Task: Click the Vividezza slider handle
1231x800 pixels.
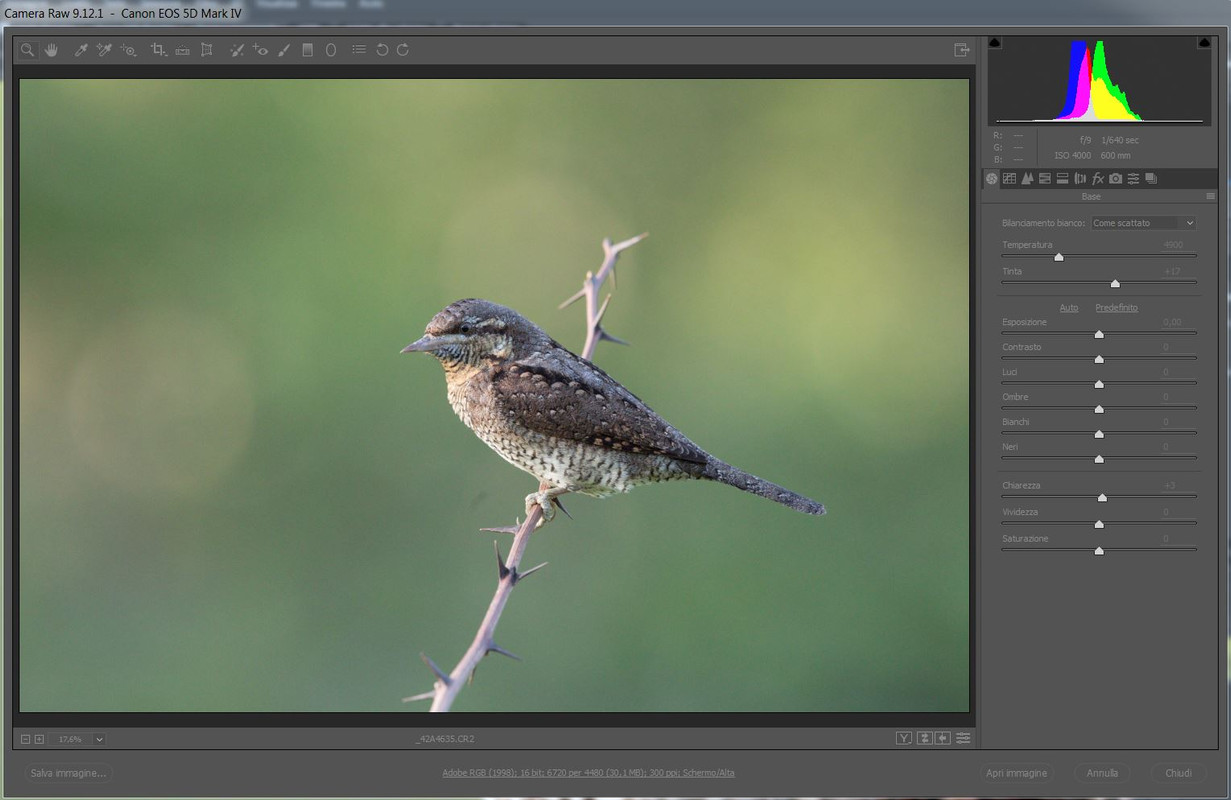Action: tap(1099, 524)
